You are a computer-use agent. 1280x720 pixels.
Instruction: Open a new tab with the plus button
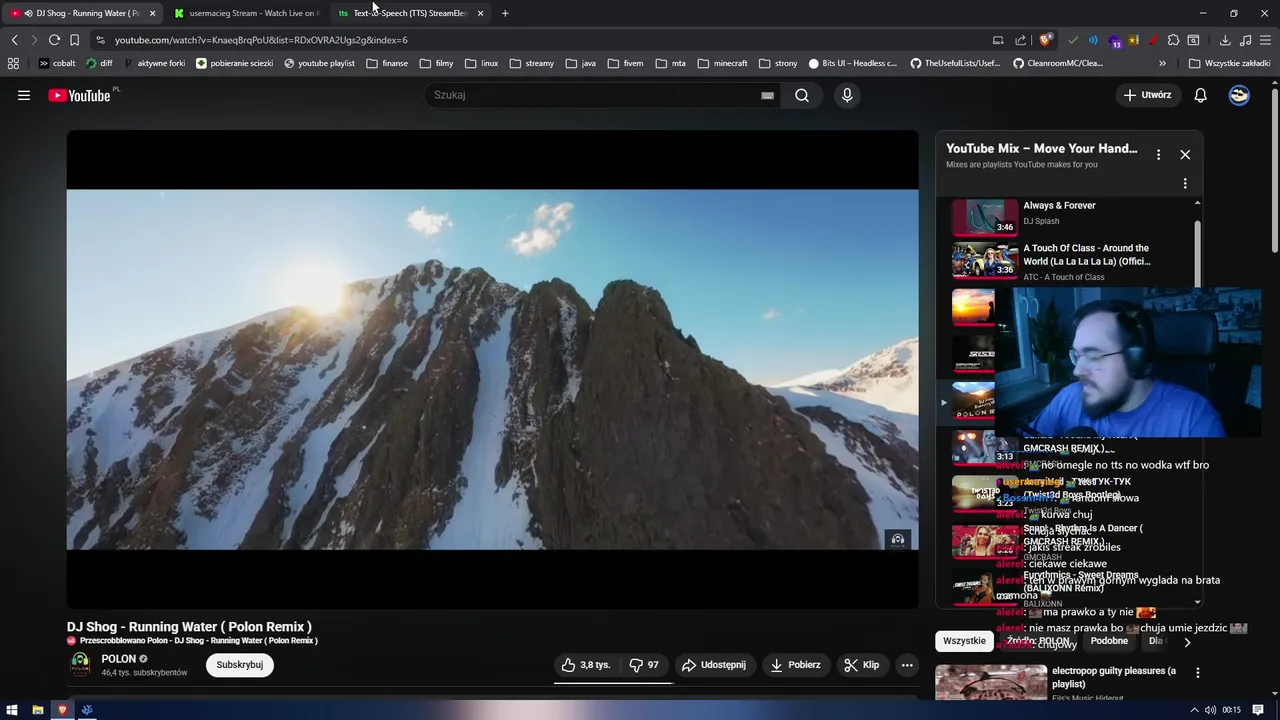coord(505,13)
